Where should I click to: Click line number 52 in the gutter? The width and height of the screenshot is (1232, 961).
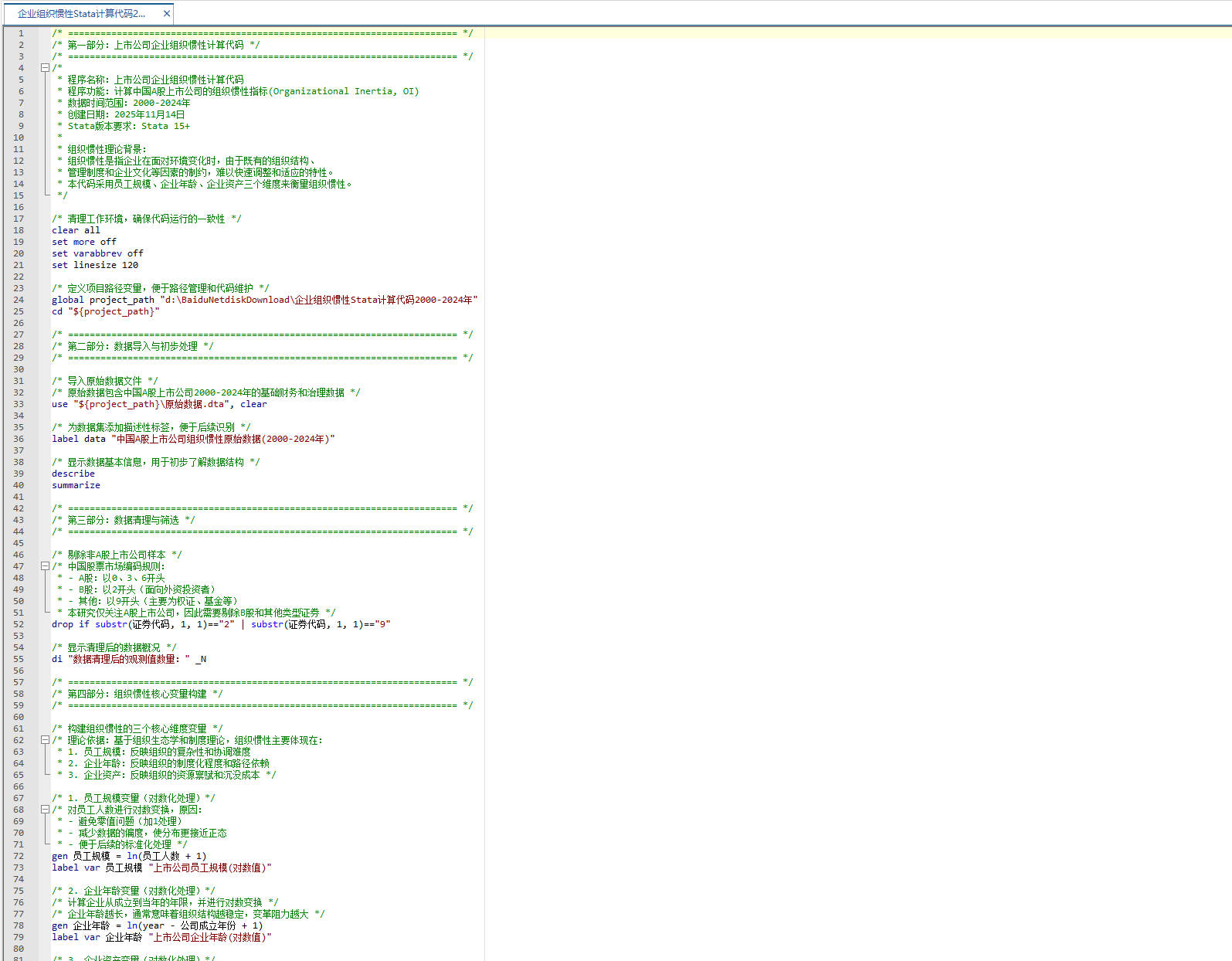click(x=19, y=624)
